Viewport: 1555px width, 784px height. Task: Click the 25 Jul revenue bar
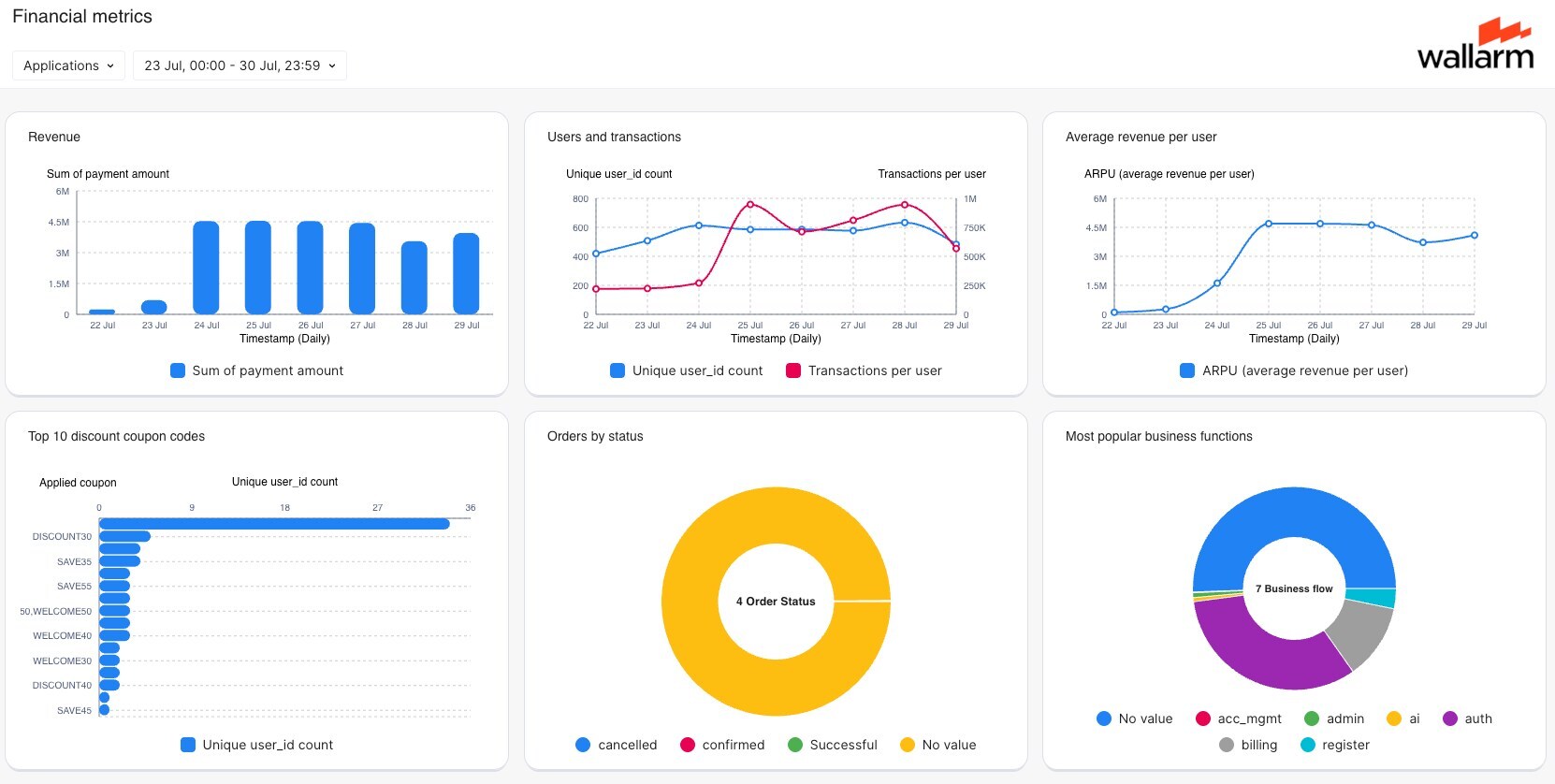[x=258, y=268]
